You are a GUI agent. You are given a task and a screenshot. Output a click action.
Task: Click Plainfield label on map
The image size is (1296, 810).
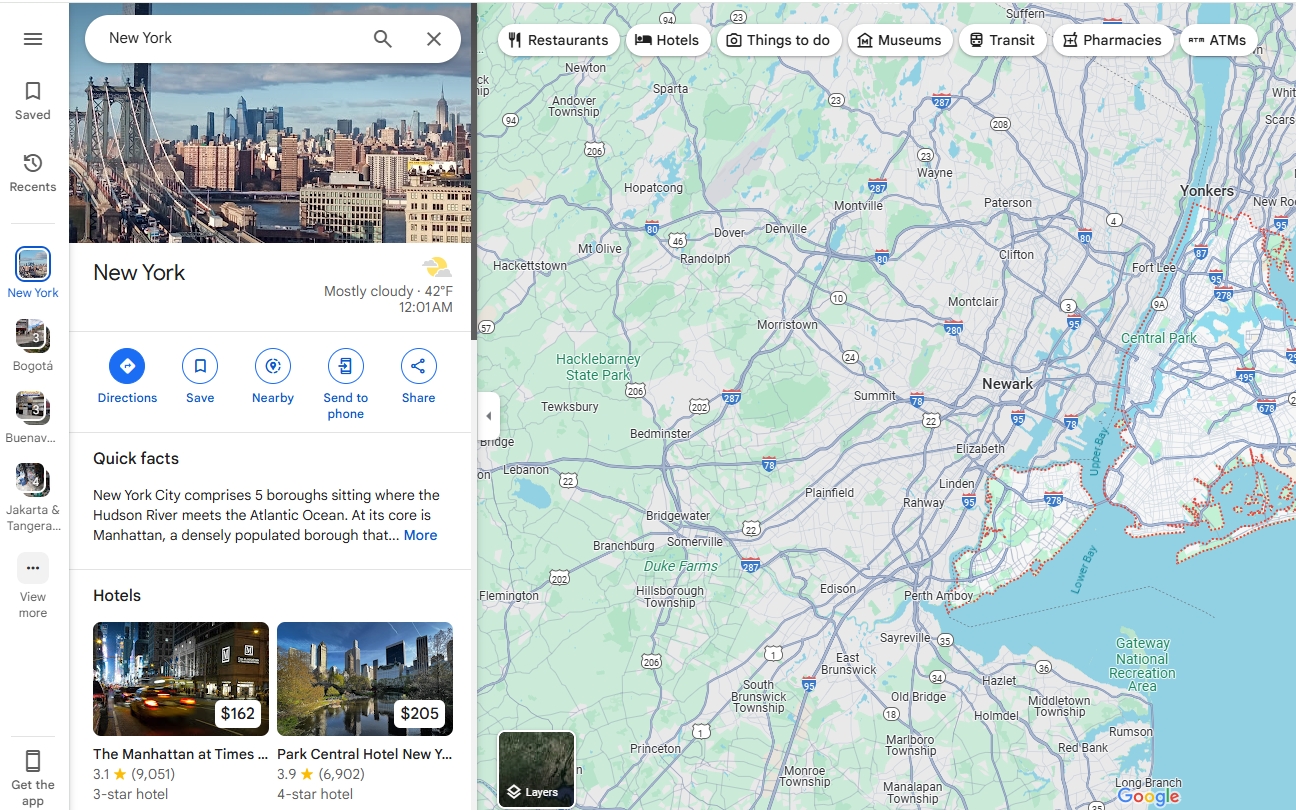click(830, 493)
